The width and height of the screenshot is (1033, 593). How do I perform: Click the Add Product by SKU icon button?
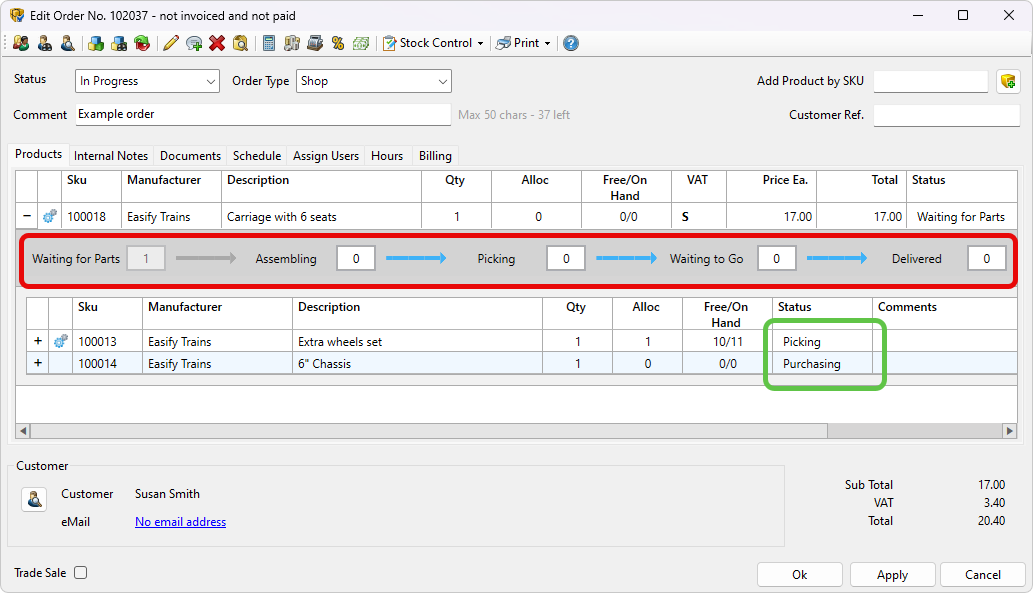pyautogui.click(x=1008, y=81)
